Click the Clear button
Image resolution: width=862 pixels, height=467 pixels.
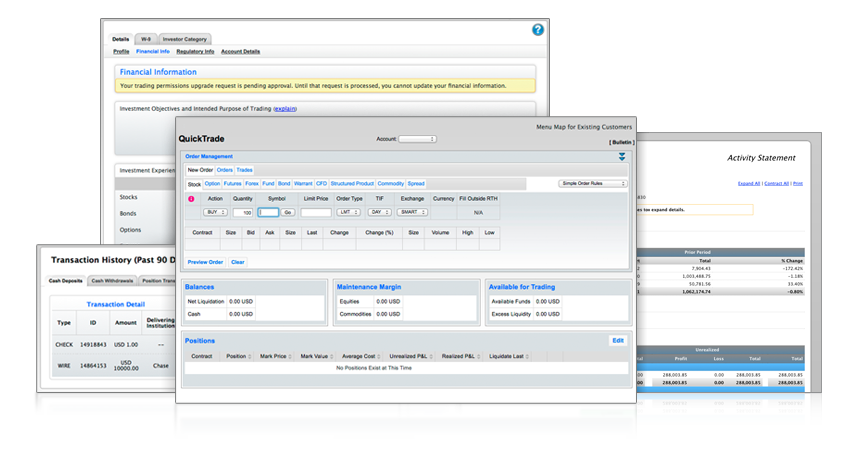pos(237,262)
